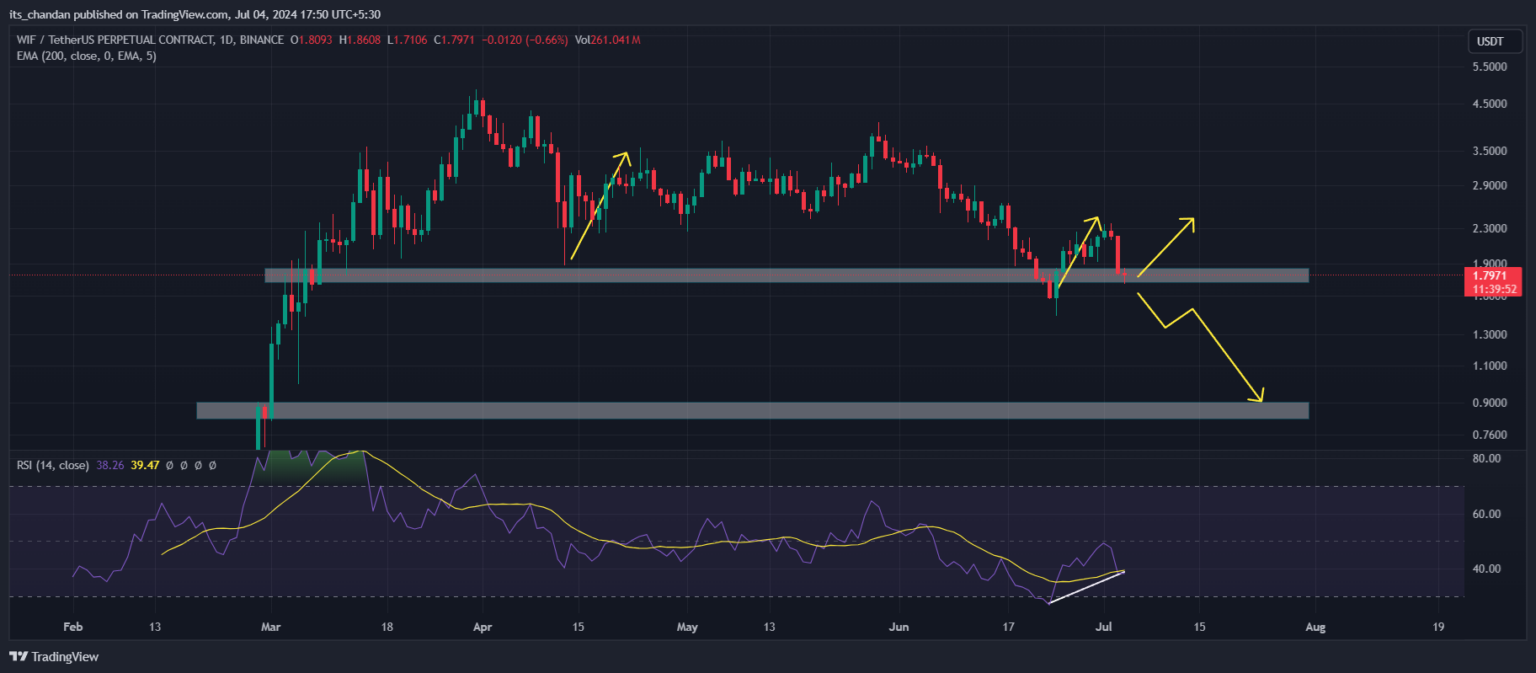Click the TradingView logo in the footer

pos(53,656)
